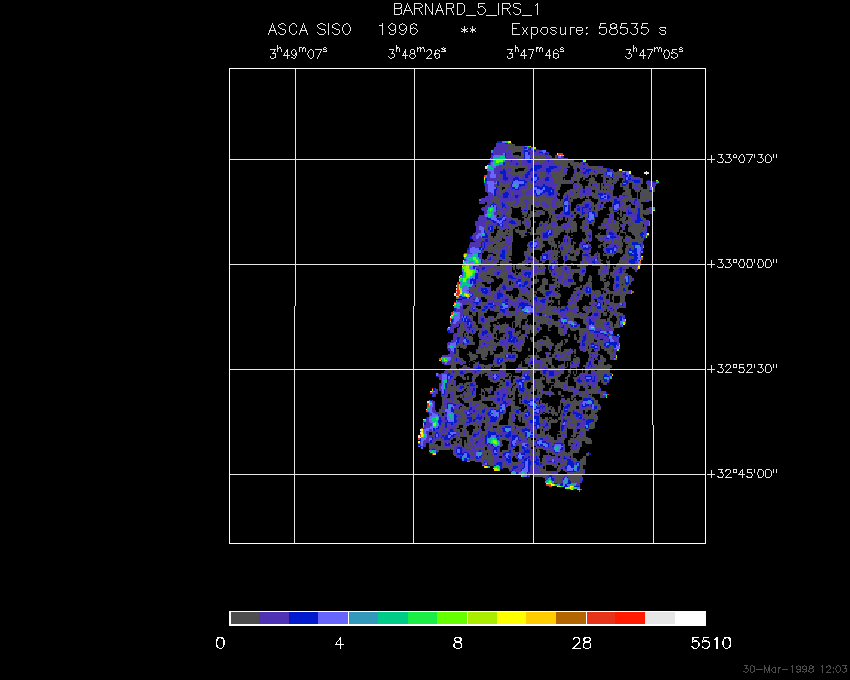
Task: Click the color bar value 0
Action: pyautogui.click(x=220, y=644)
